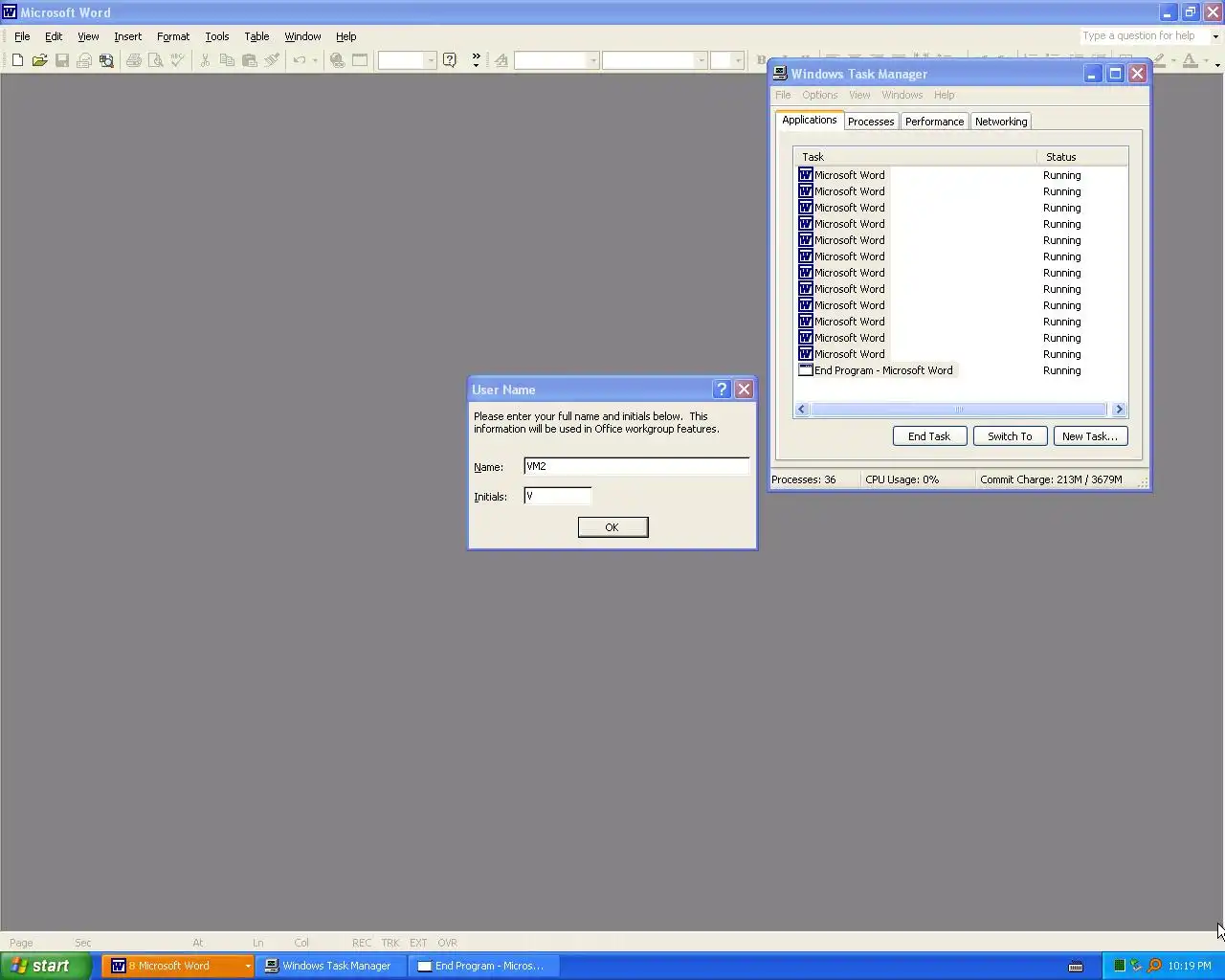1225x980 pixels.
Task: Click the Insert Hyperlink globe icon
Action: pyautogui.click(x=337, y=60)
